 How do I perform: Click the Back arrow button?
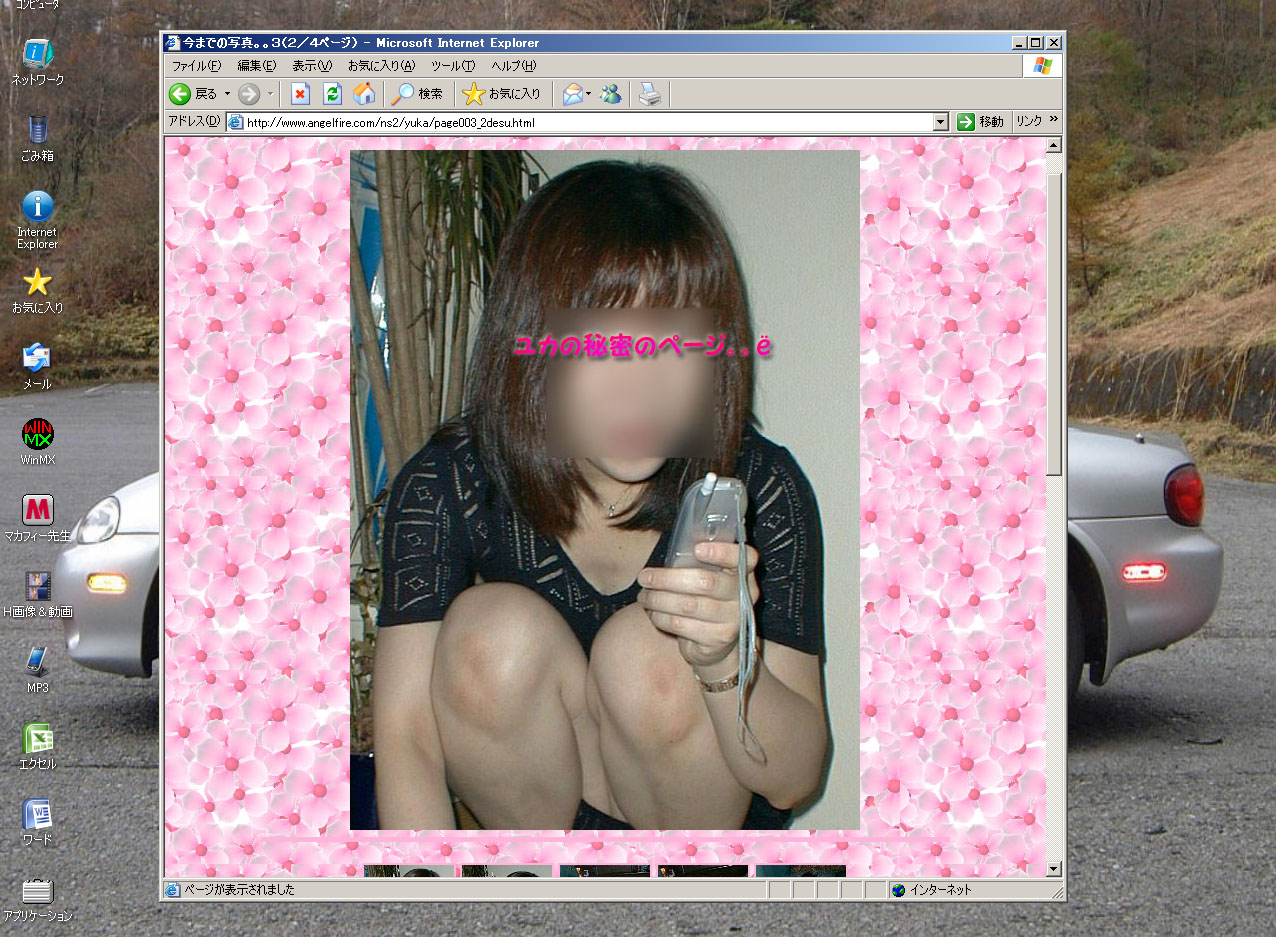(x=181, y=94)
